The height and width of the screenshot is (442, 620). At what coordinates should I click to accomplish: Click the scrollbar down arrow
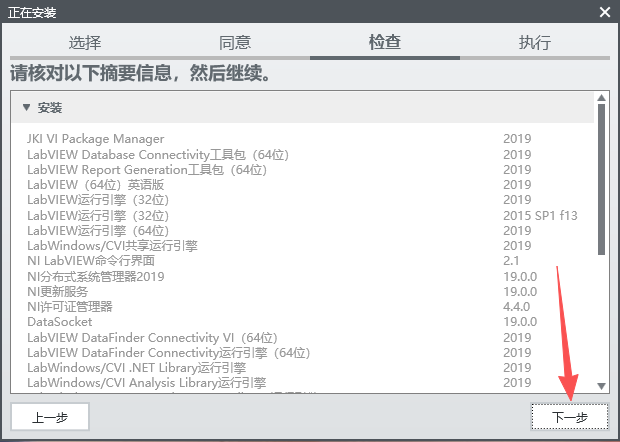(x=601, y=385)
